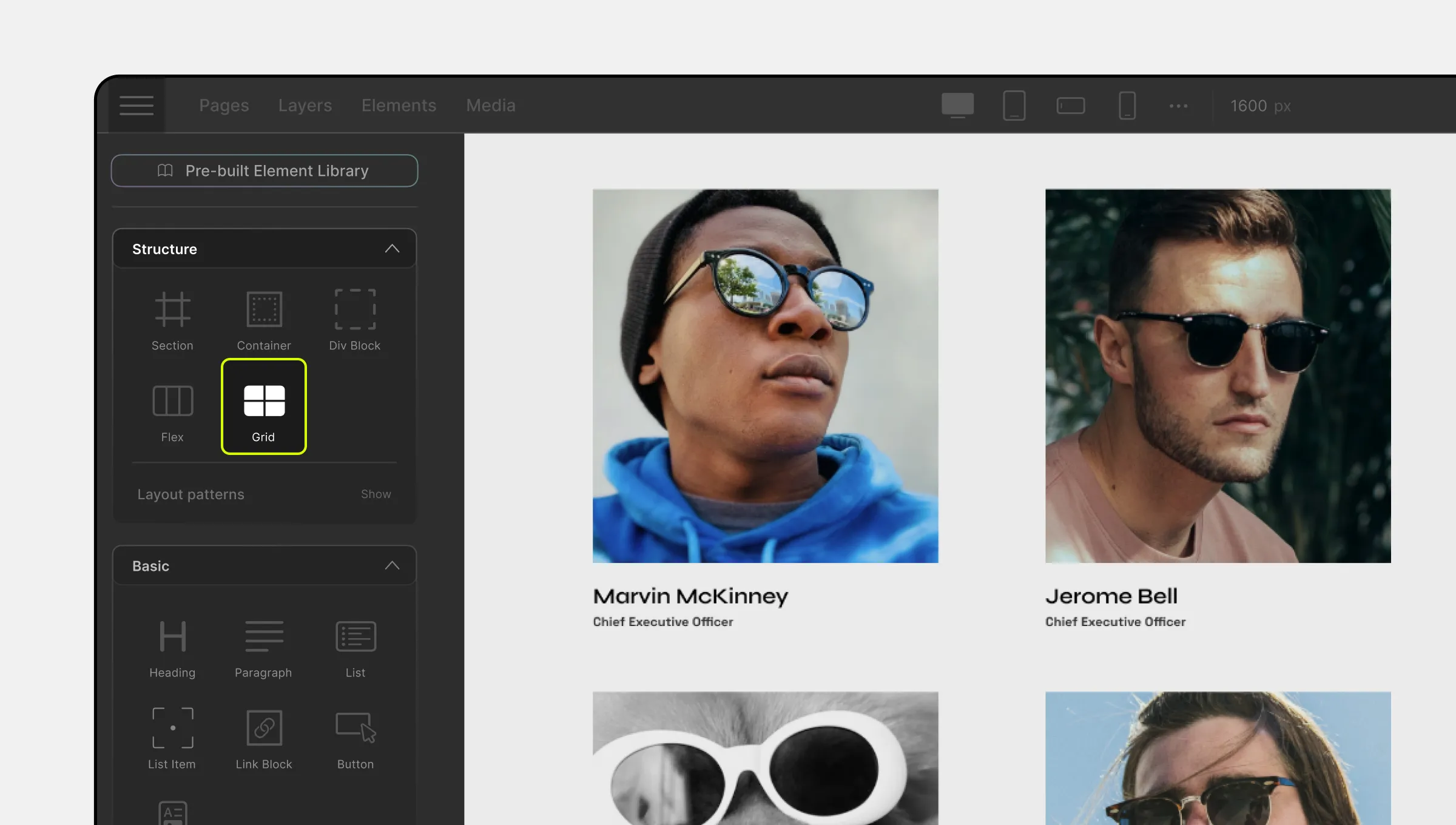The image size is (1456, 825).
Task: Switch to the Elements tab
Action: pos(398,105)
